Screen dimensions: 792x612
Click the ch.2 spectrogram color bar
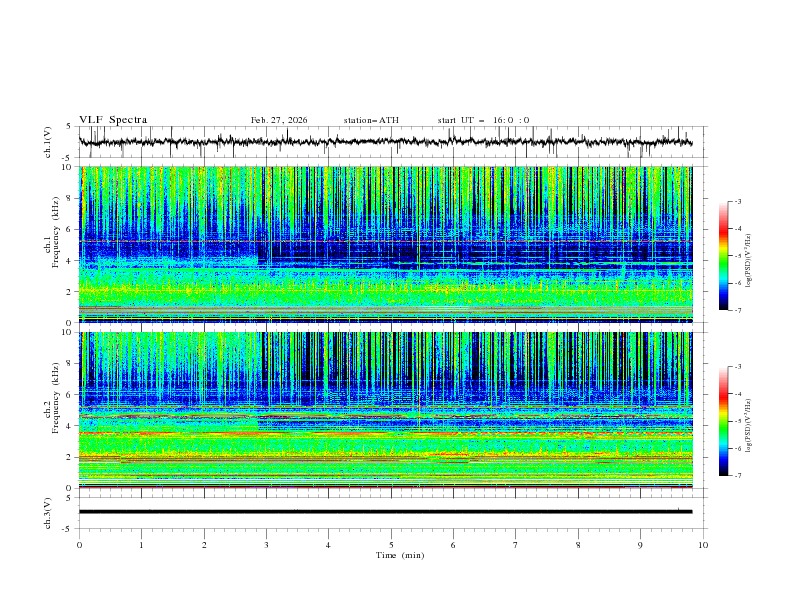723,421
